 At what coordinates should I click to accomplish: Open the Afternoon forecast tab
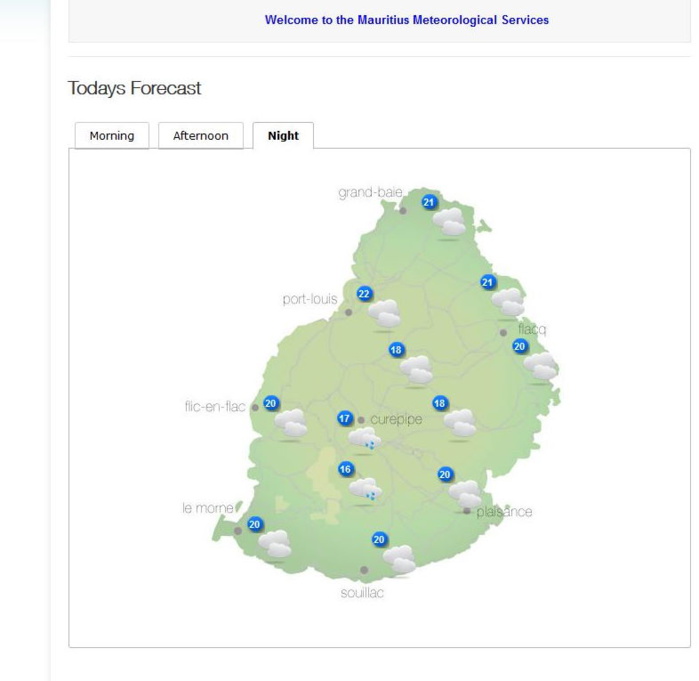click(x=200, y=136)
